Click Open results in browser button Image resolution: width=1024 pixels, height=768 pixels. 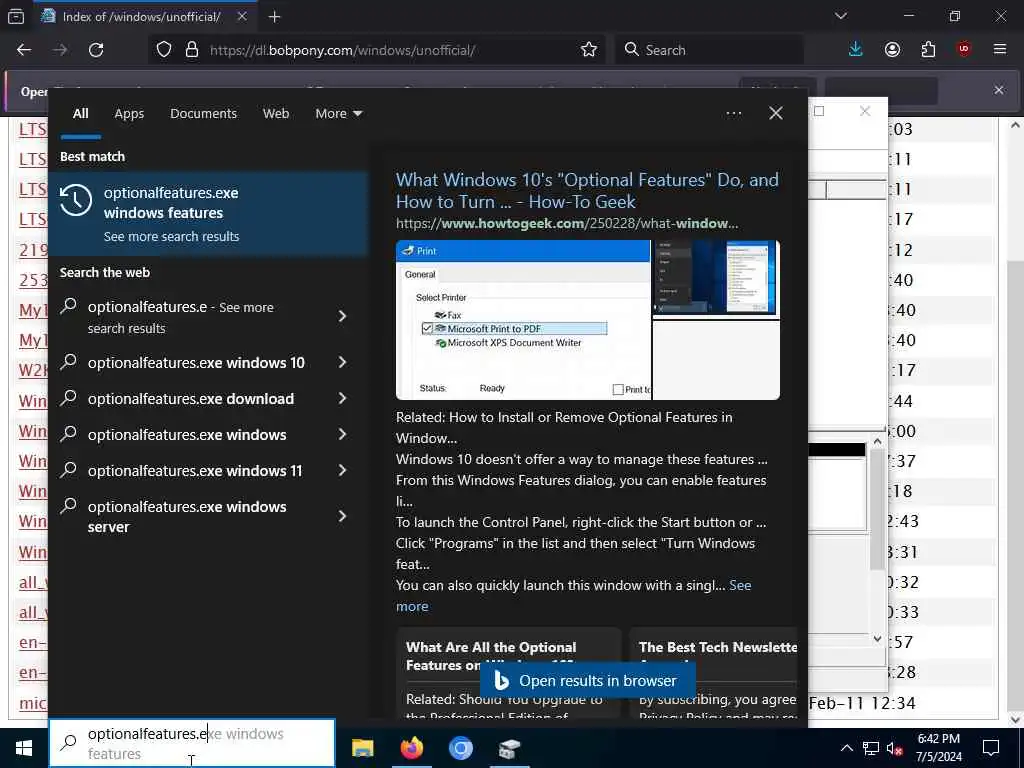pos(587,680)
